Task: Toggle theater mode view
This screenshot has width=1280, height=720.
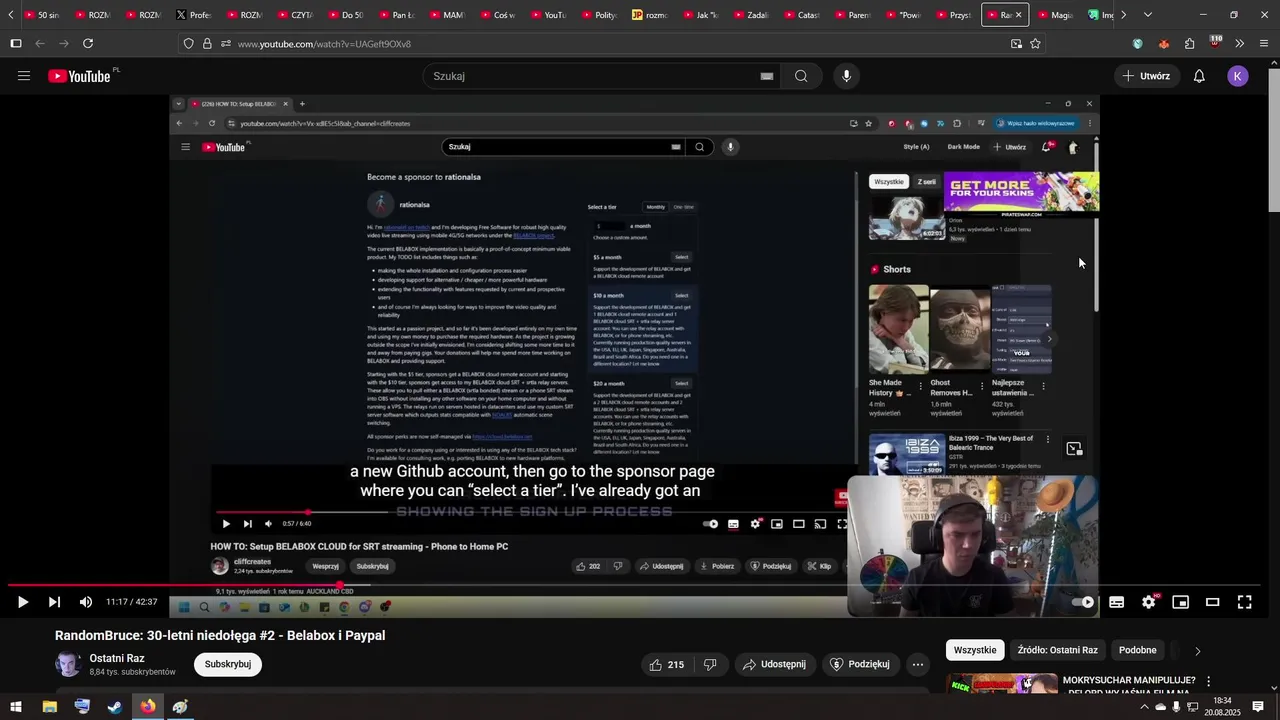Action: (x=1212, y=602)
